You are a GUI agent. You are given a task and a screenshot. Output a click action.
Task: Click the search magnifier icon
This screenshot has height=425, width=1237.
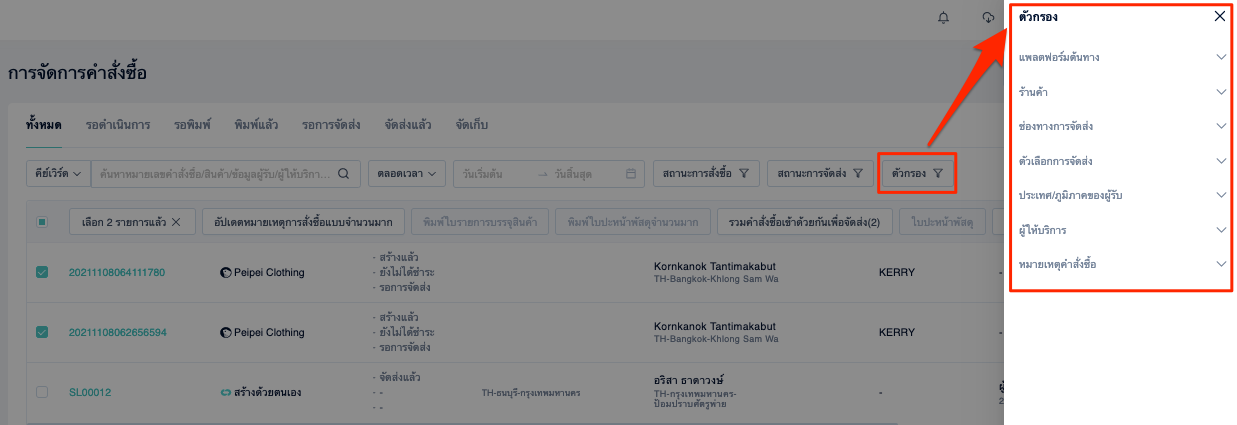(342, 174)
